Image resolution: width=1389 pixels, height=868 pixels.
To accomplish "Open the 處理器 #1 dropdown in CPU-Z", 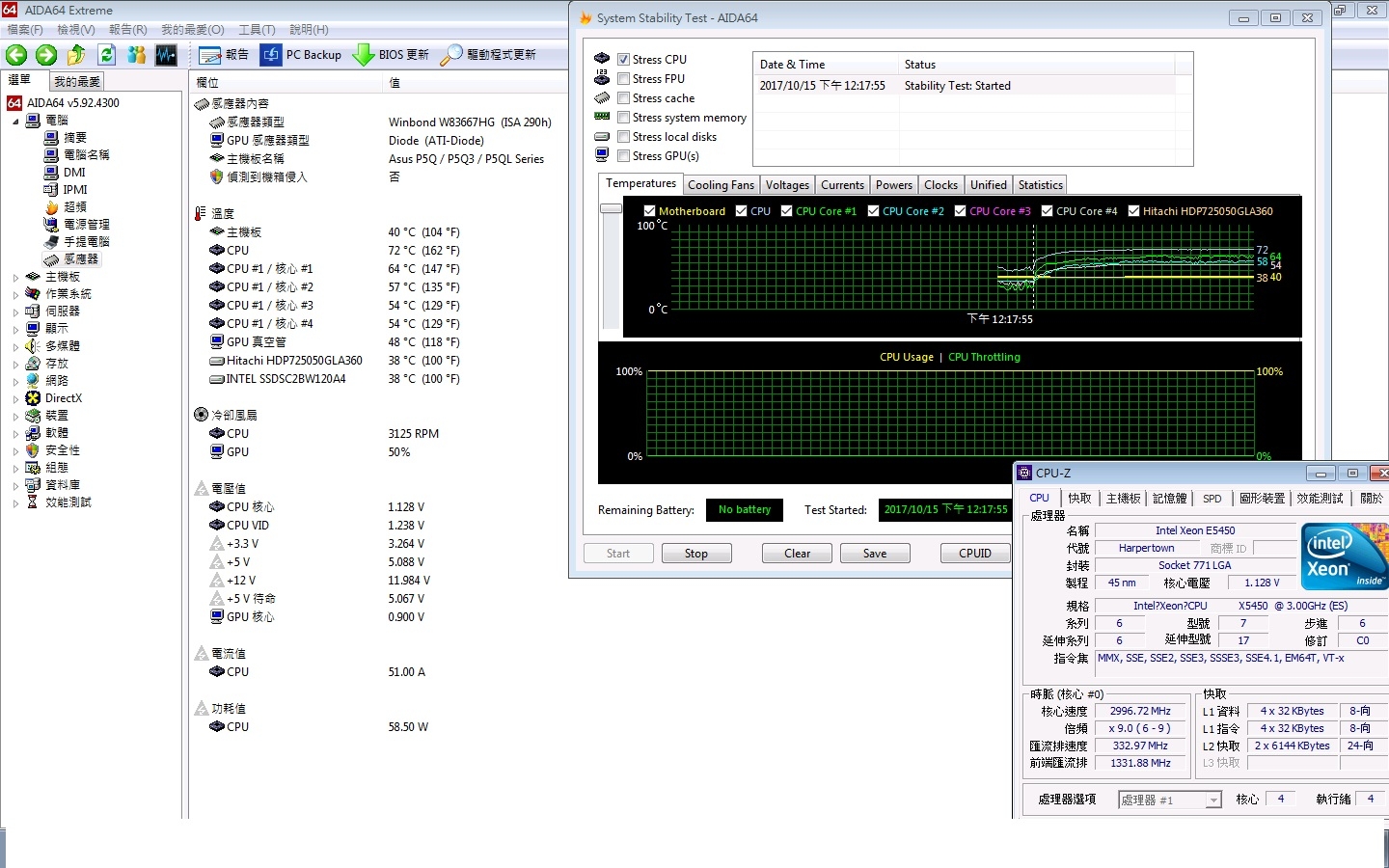I will point(1213,800).
